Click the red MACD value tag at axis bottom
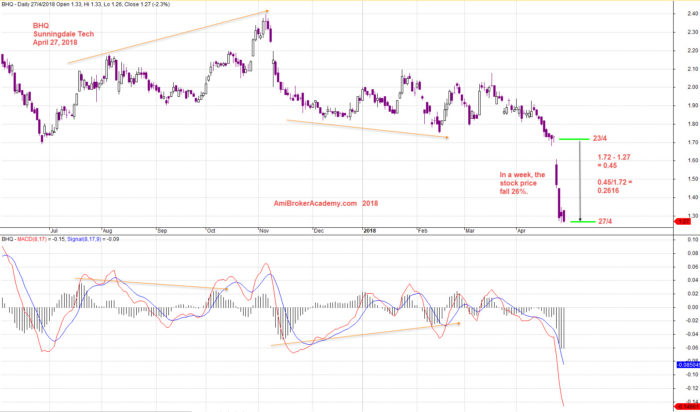 coord(688,406)
